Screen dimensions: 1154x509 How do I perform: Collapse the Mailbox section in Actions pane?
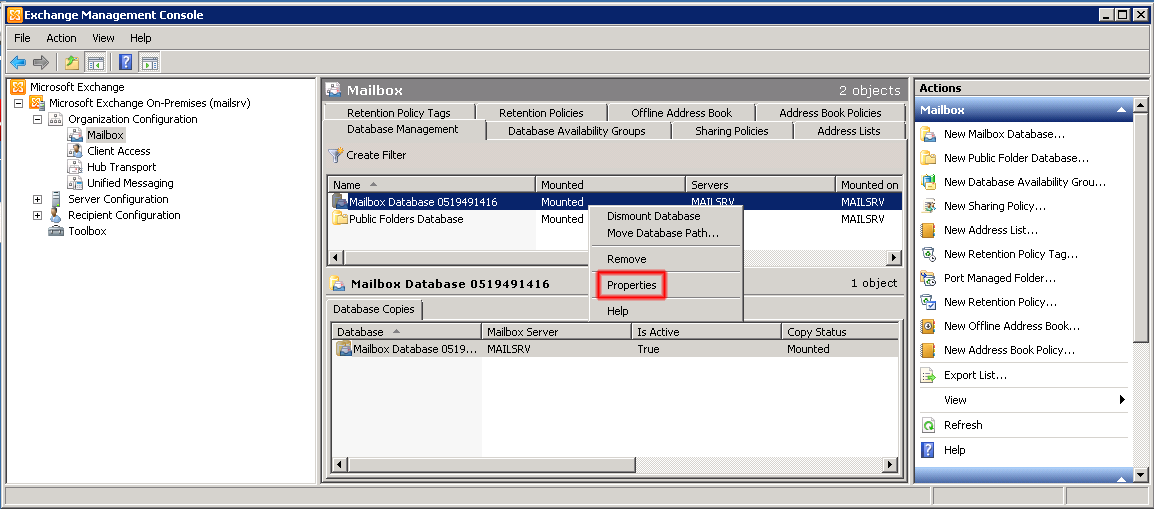[1121, 110]
